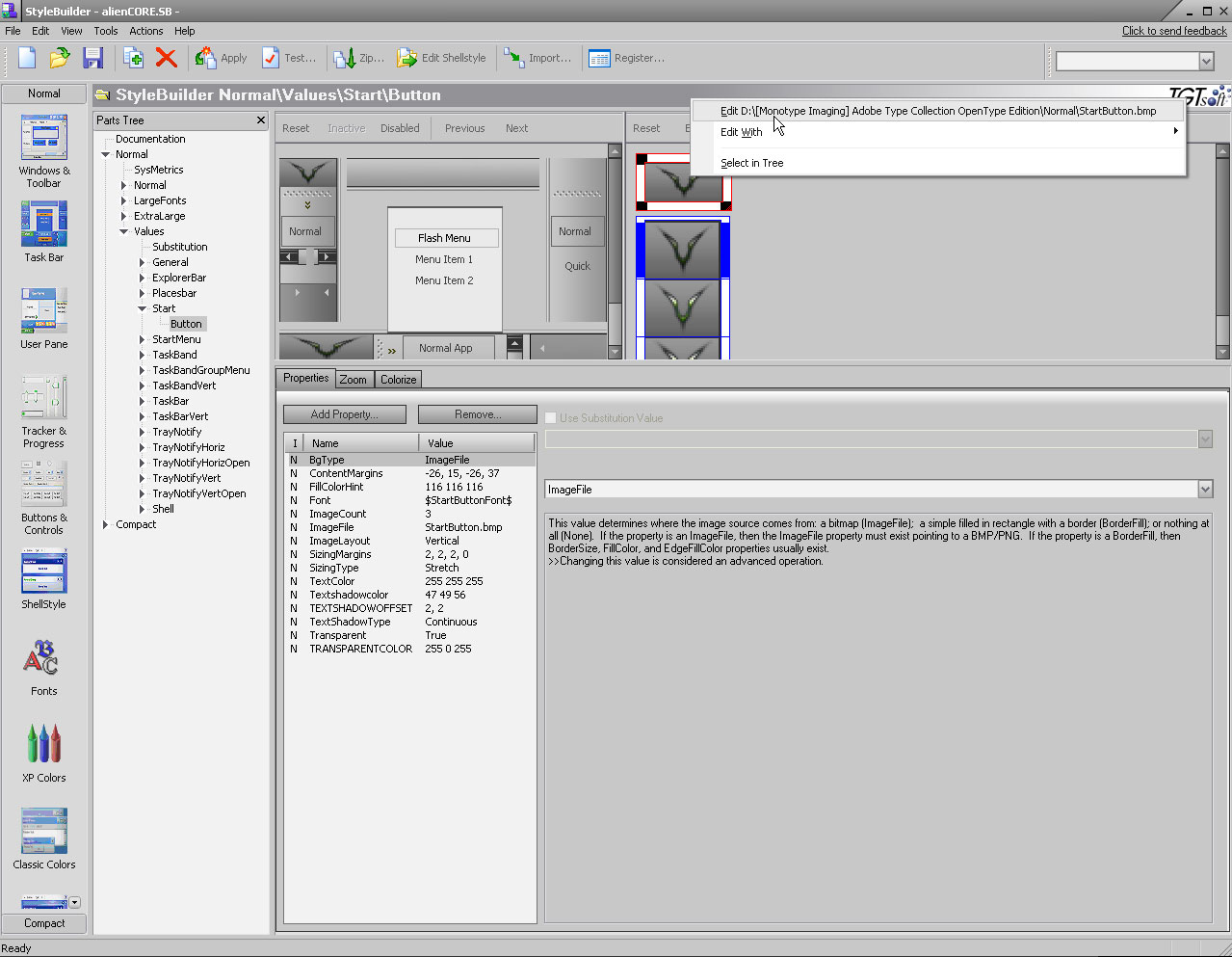Expand the Compact tree node
Viewport: 1232px width, 957px height.
[x=106, y=524]
